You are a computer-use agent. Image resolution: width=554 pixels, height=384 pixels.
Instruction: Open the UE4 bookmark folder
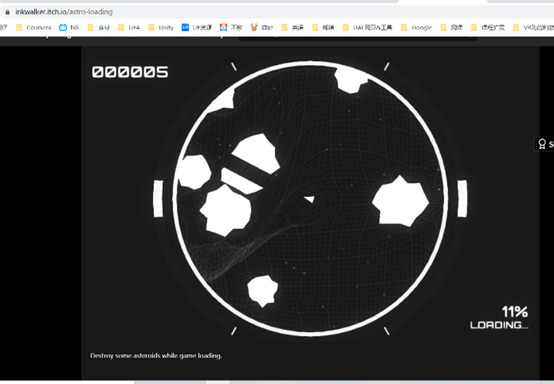click(129, 27)
